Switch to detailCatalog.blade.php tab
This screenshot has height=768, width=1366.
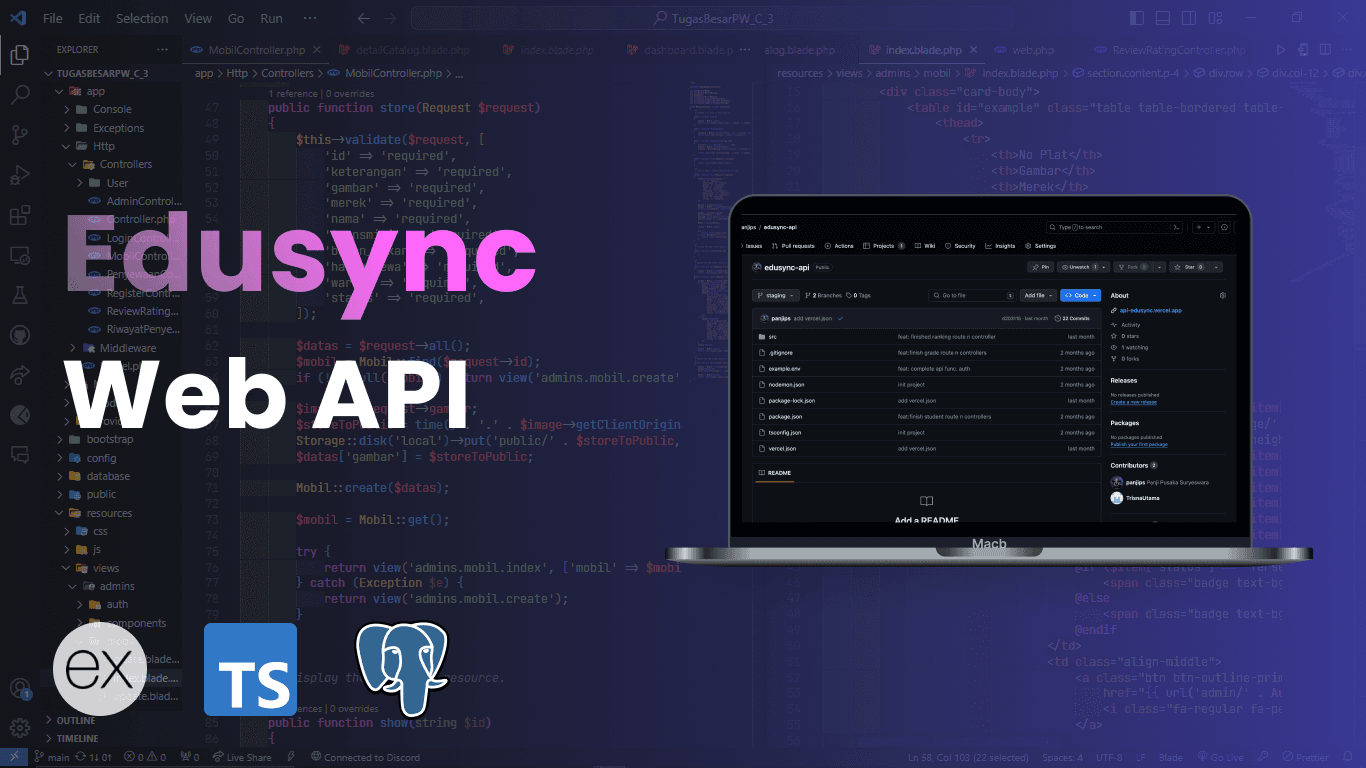coord(405,50)
